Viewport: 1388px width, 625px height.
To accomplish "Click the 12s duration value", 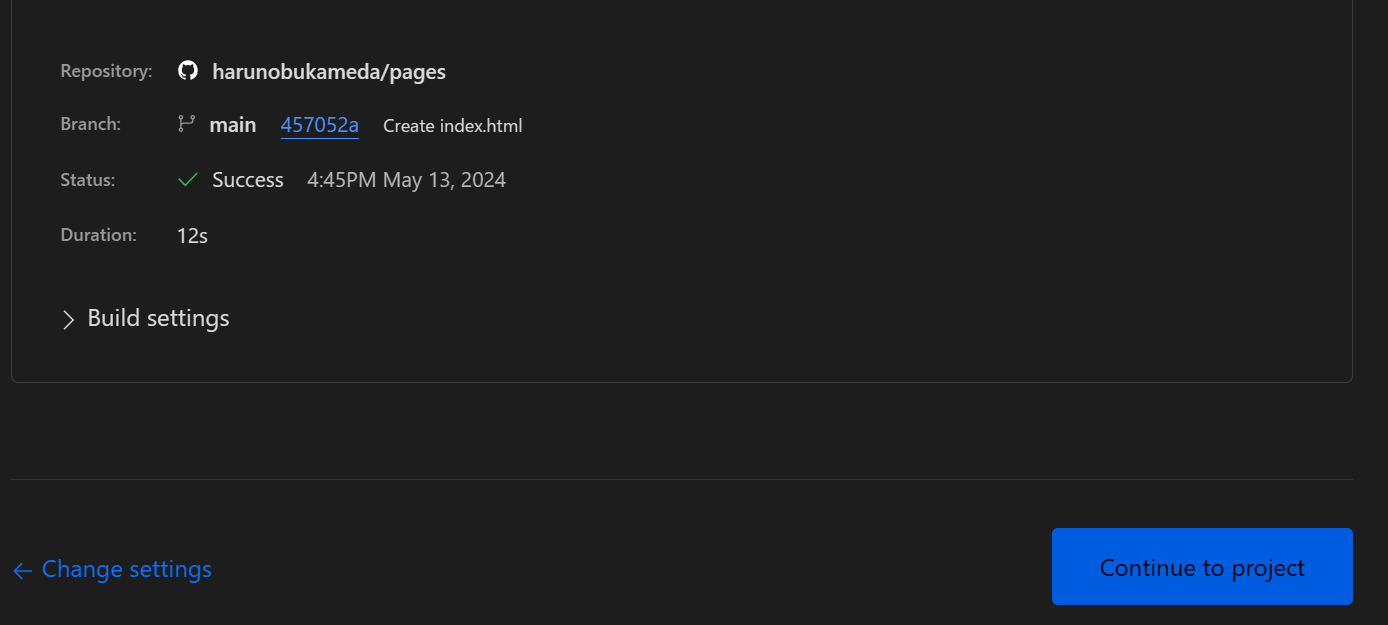I will (x=192, y=236).
